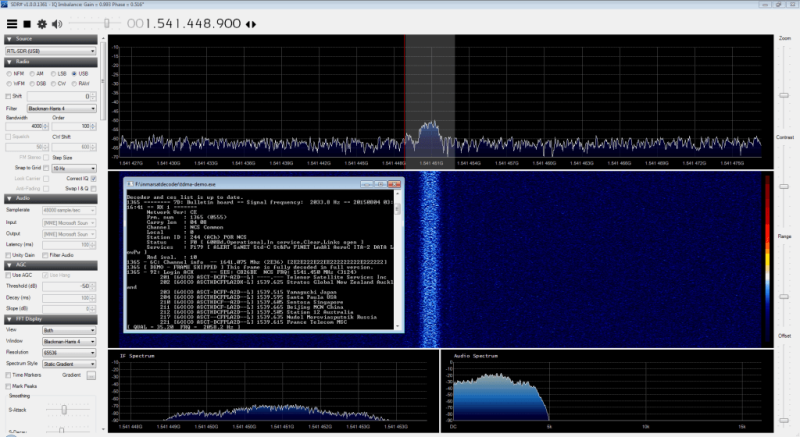Mute audio with the speaker icon
This screenshot has width=800, height=437.
57,22
